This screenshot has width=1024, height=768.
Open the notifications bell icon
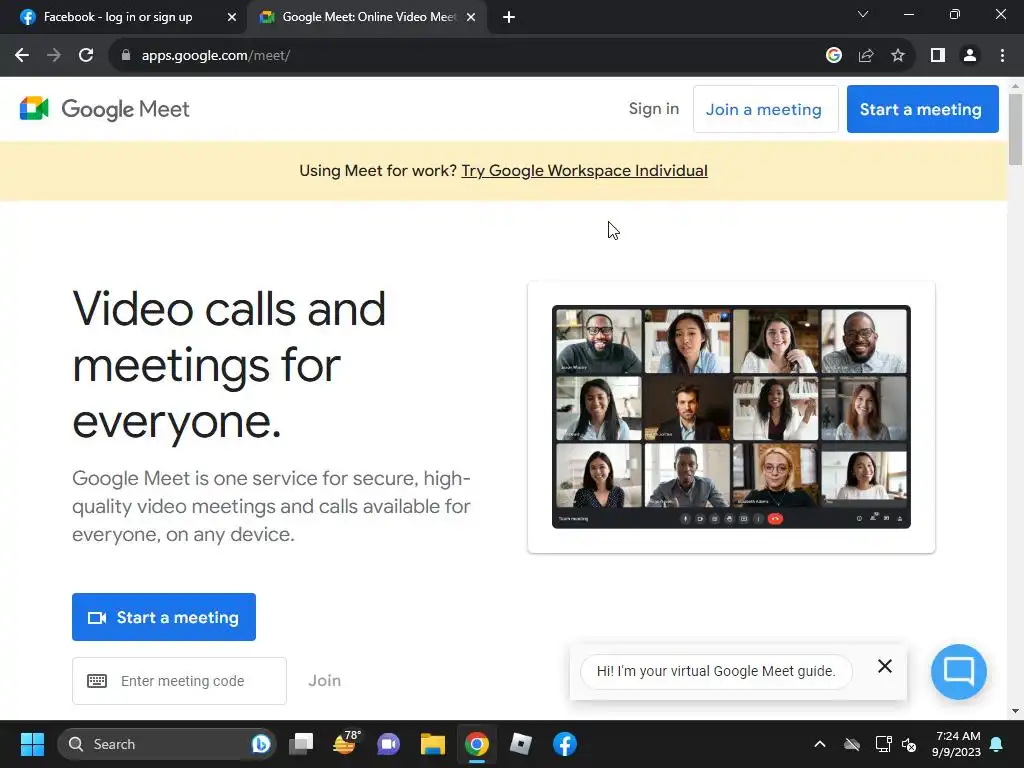[997, 744]
